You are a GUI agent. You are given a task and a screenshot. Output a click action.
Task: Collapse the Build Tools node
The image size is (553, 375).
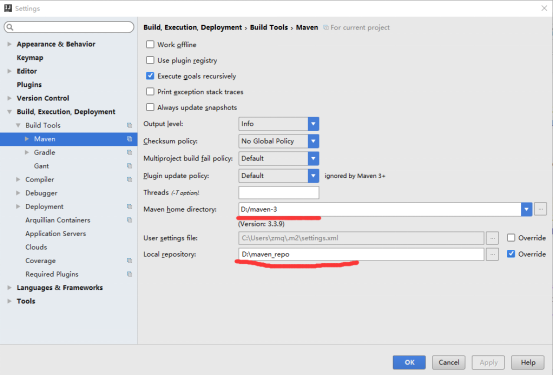[x=18, y=125]
